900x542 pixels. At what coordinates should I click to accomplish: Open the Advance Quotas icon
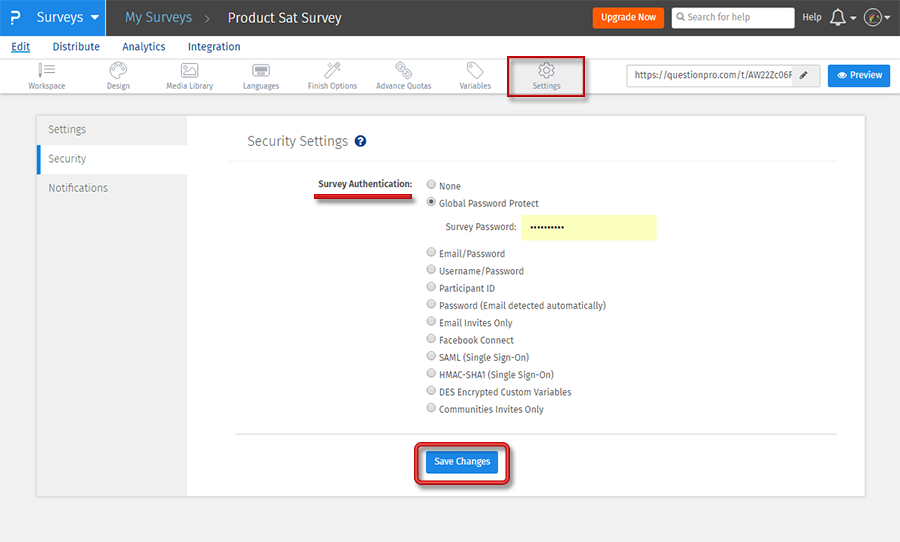(403, 70)
